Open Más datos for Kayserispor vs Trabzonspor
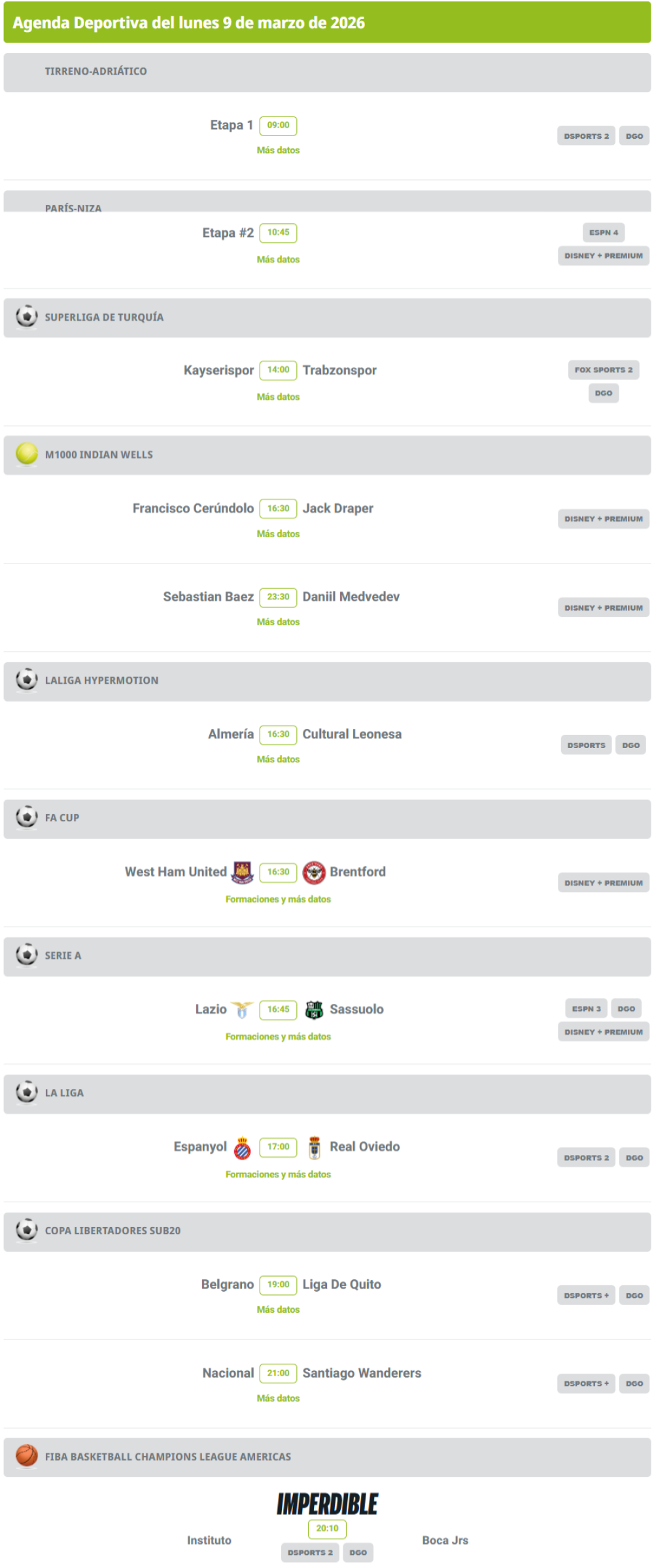 (x=278, y=397)
